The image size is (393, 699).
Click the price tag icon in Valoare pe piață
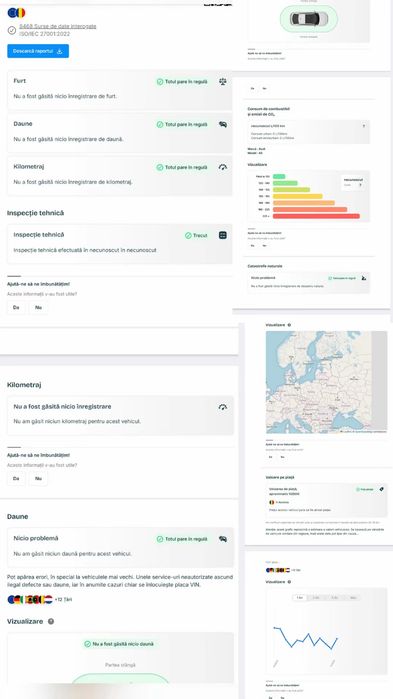[x=381, y=489]
